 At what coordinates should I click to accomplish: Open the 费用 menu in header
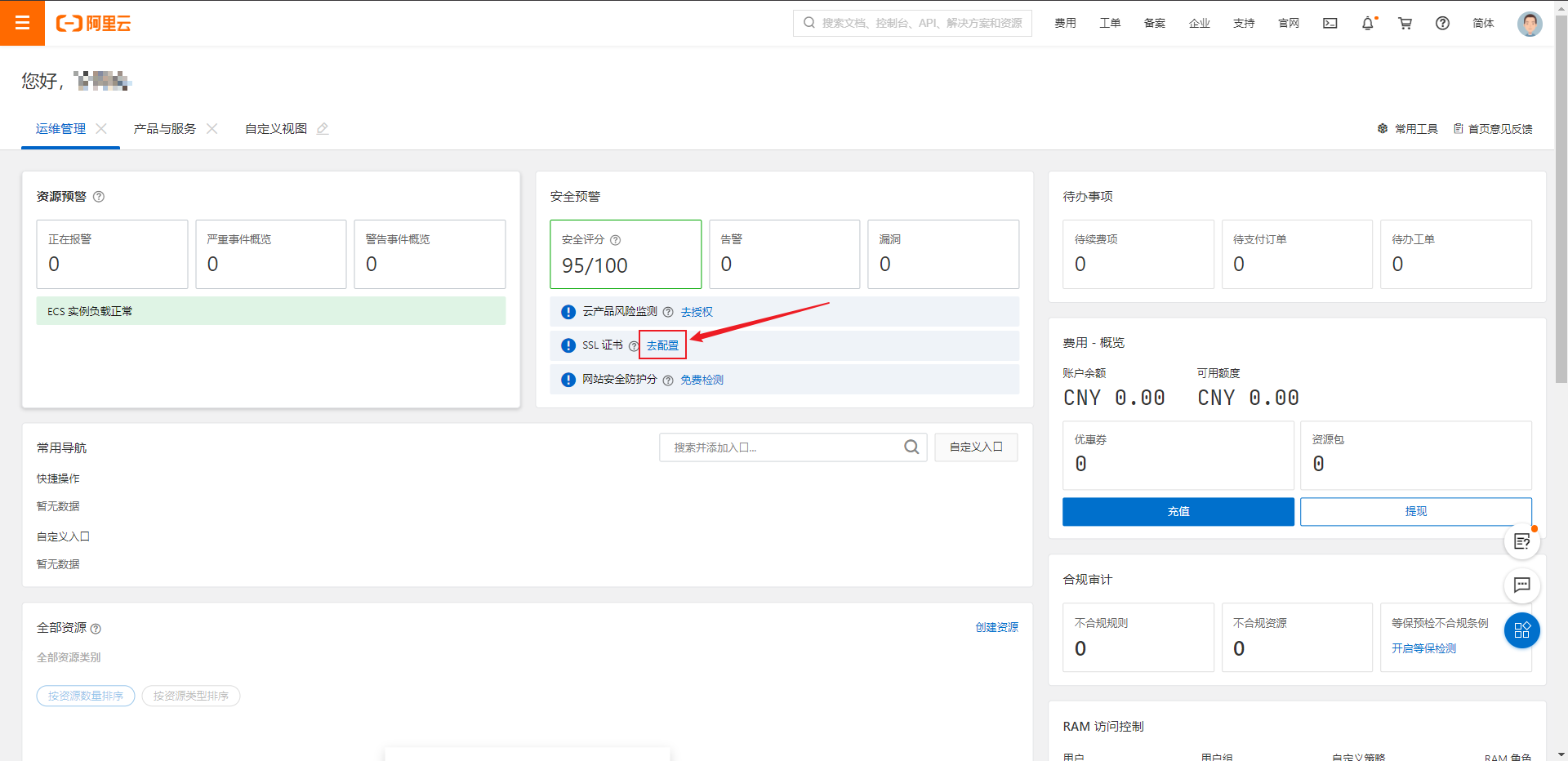pos(1065,23)
